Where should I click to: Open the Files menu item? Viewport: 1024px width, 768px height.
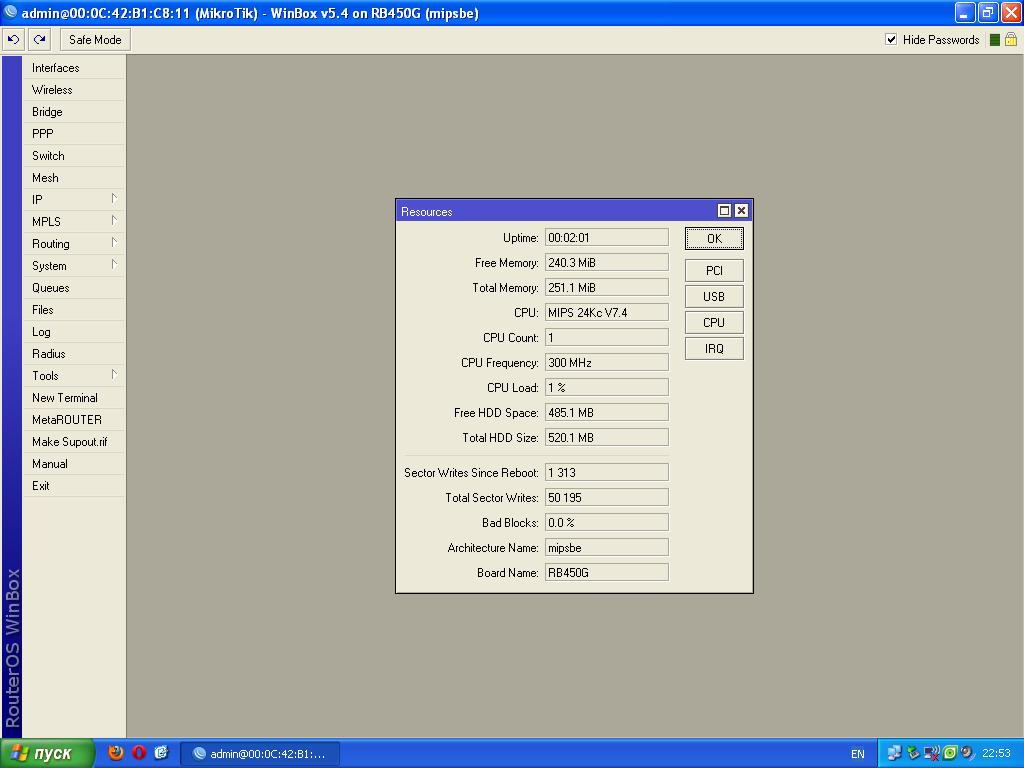point(73,310)
